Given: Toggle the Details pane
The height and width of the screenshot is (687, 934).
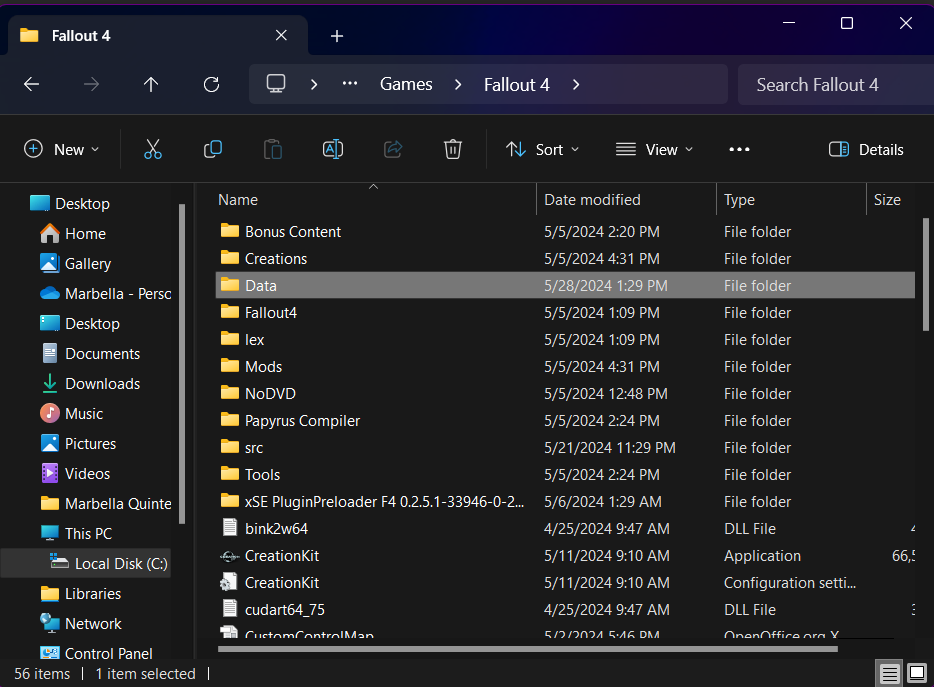Looking at the screenshot, I should [866, 149].
